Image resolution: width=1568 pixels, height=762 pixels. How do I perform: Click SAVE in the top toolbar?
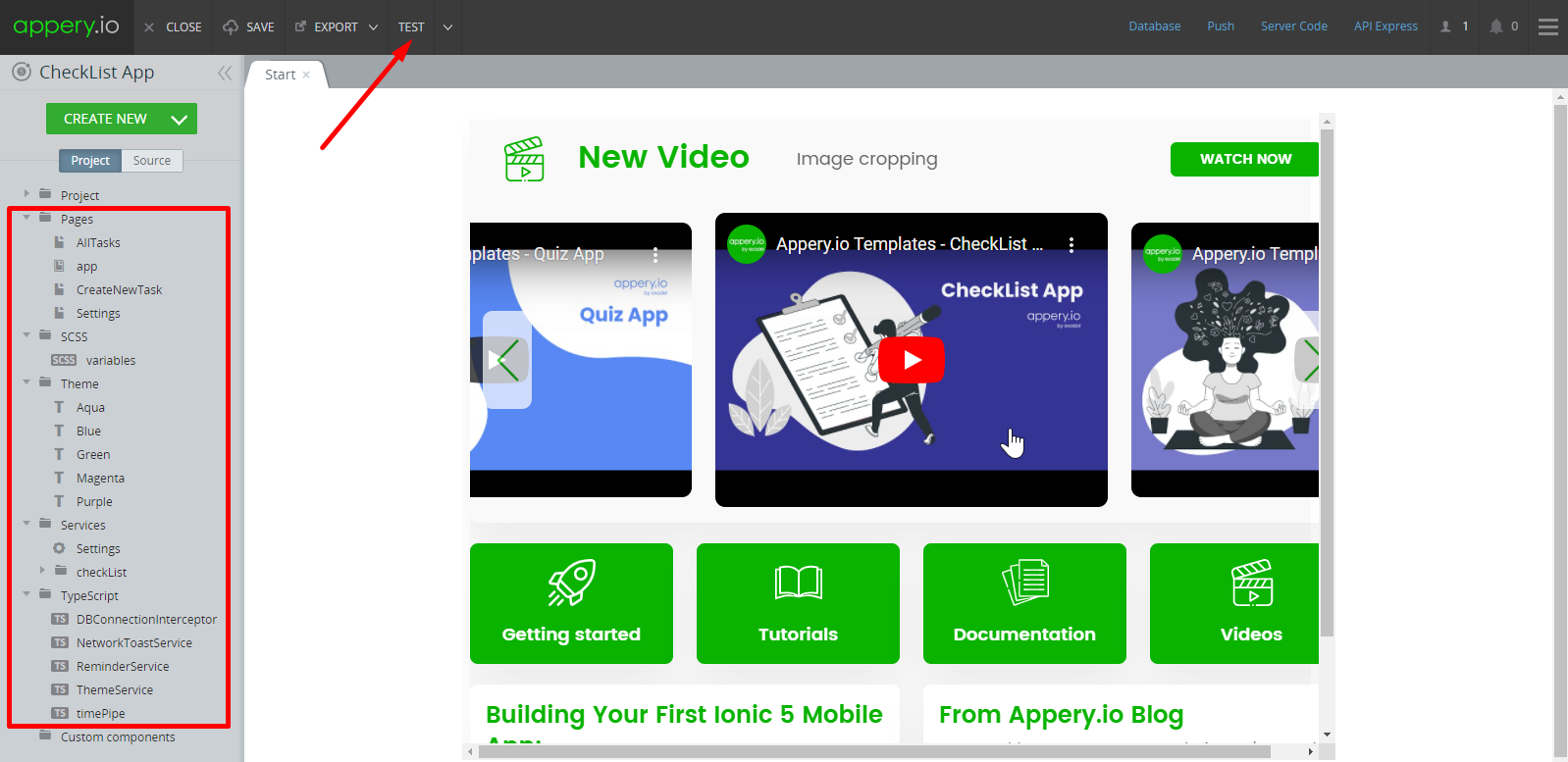[248, 27]
